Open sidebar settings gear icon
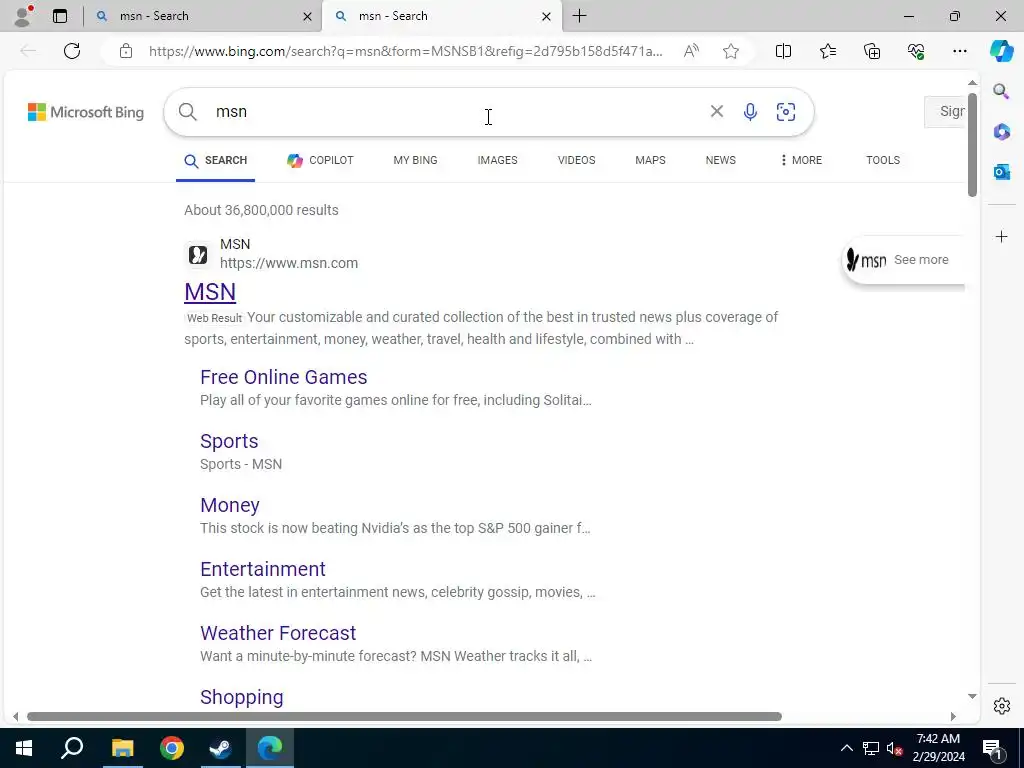 tap(1001, 706)
